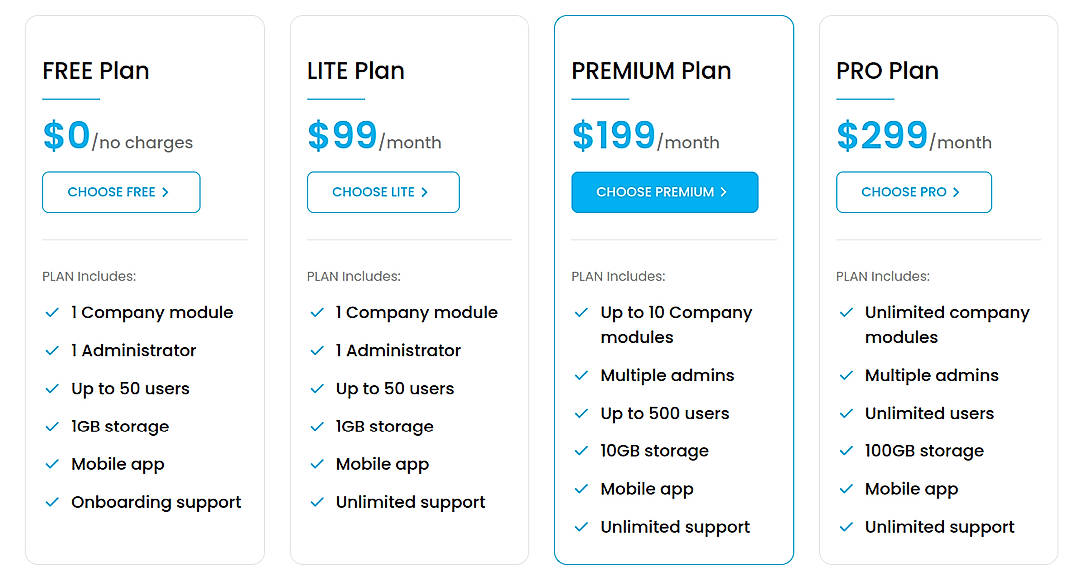Click the checkmark beside 'Unlimited support' in LITE Plan

[318, 502]
